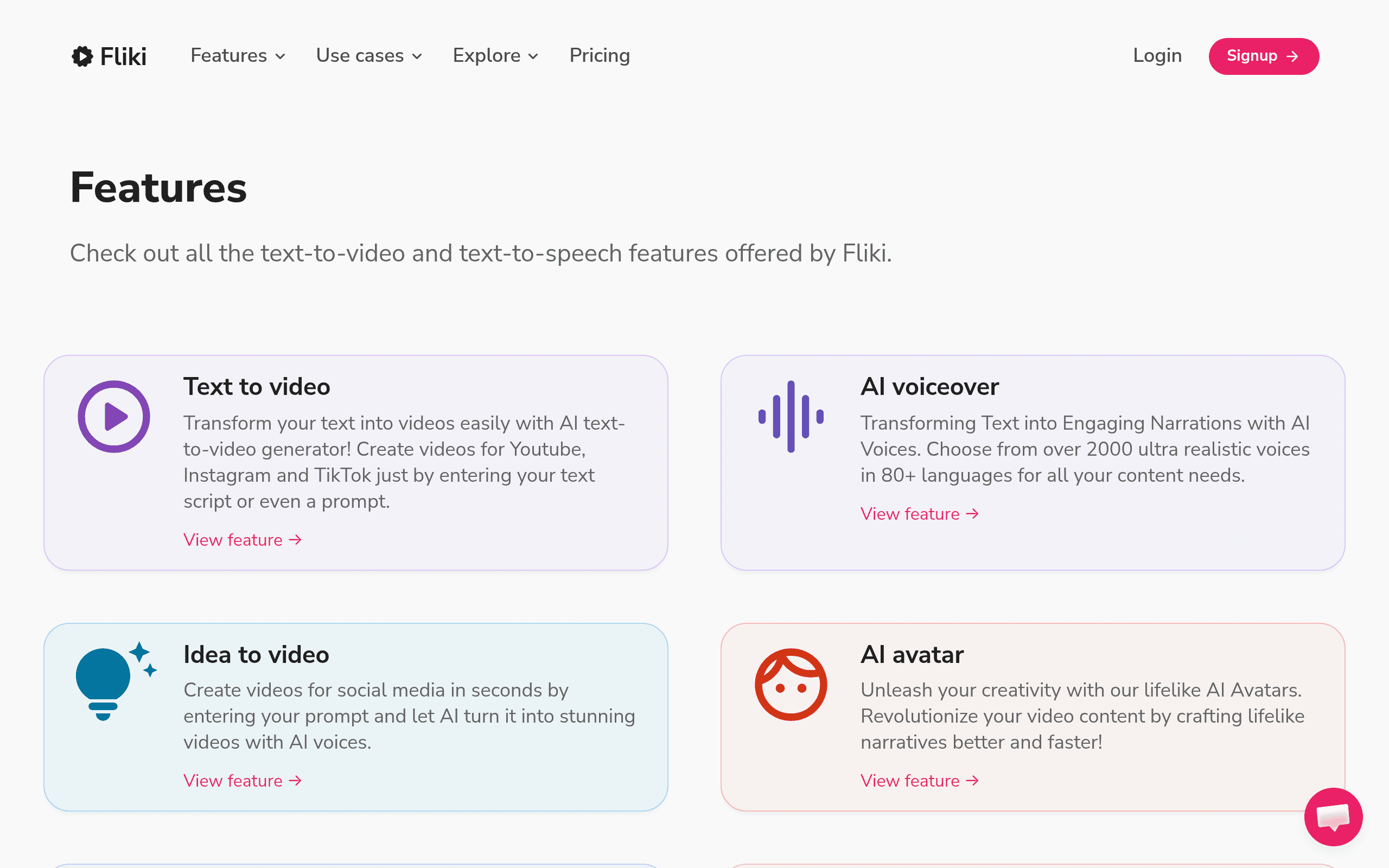The image size is (1389, 868).
Task: Expand the Features dropdown menu
Action: point(238,56)
